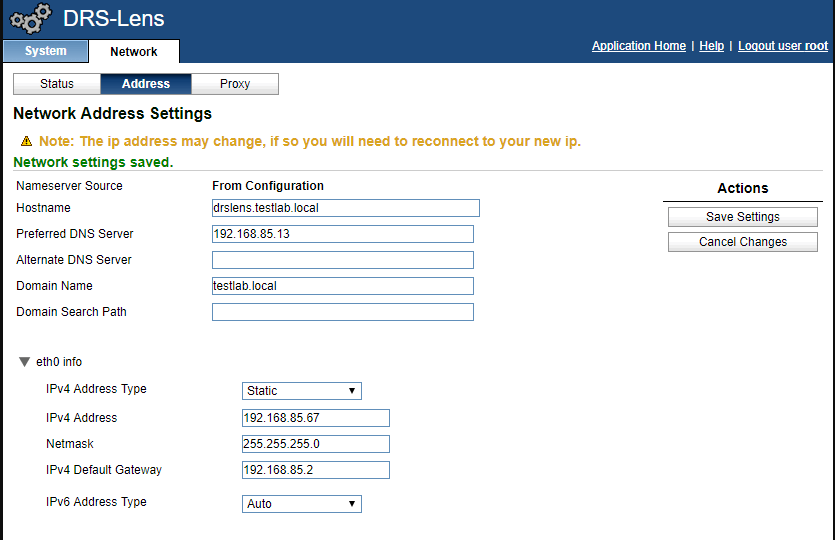Click the Preferred DNS Server field

342,234
